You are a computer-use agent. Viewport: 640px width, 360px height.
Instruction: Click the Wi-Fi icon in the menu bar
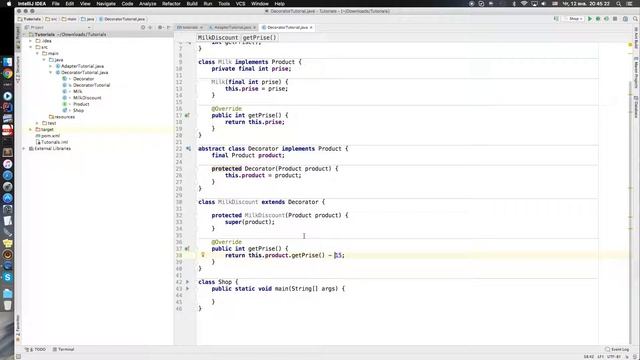[x=524, y=4]
